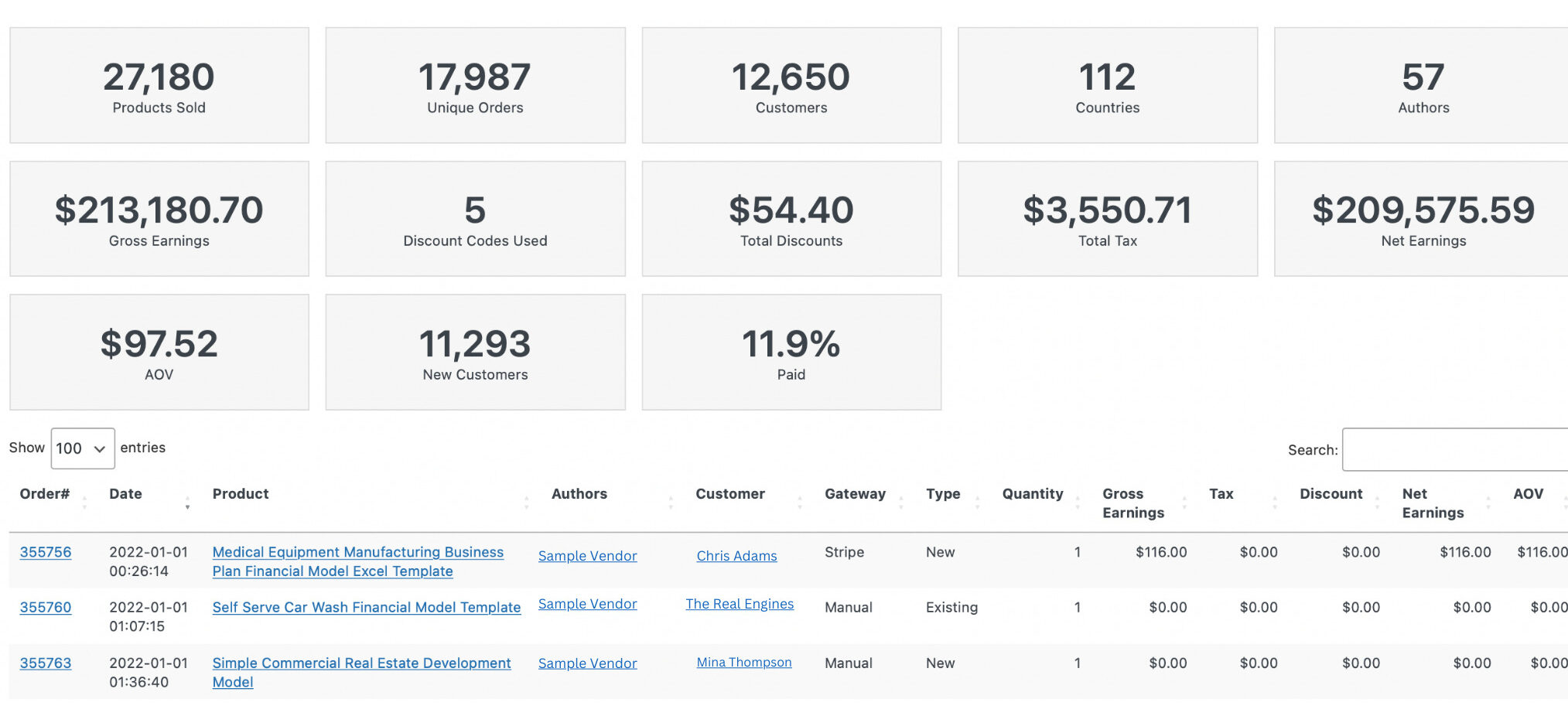Click the 11,293 New Customers card
Screen dimensions: 1568x716
click(475, 353)
